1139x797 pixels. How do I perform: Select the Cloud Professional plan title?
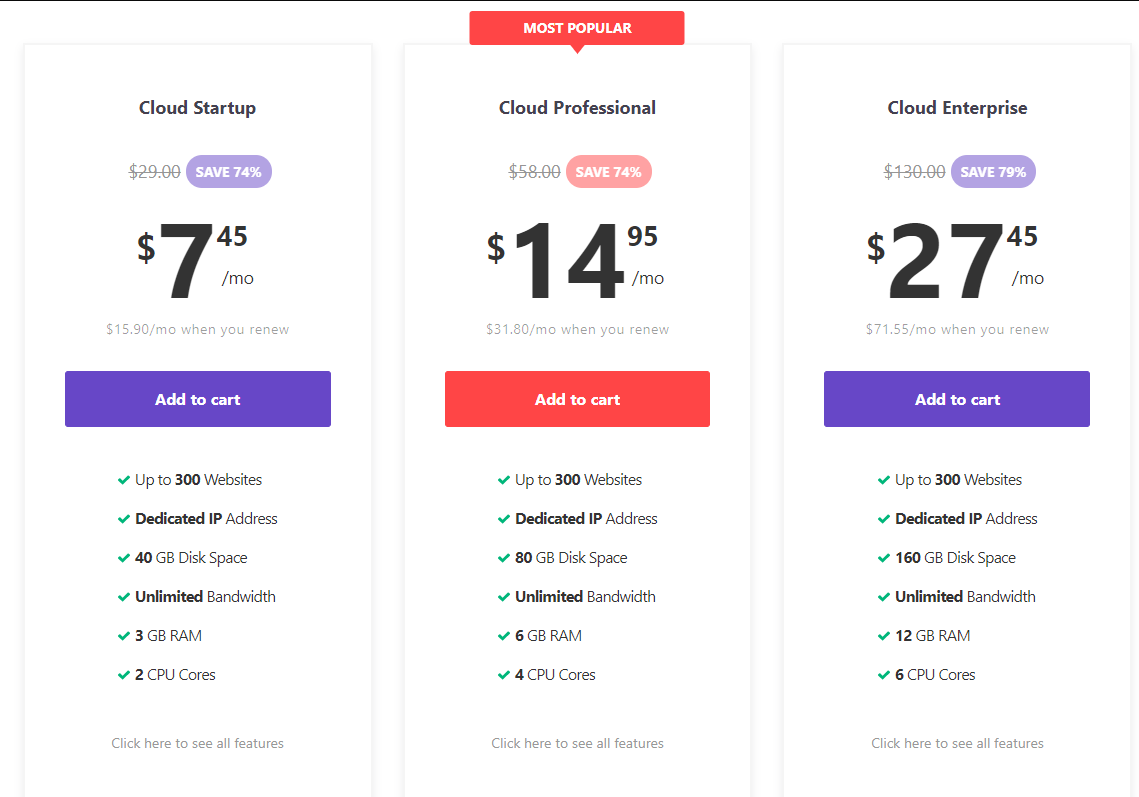click(x=577, y=108)
